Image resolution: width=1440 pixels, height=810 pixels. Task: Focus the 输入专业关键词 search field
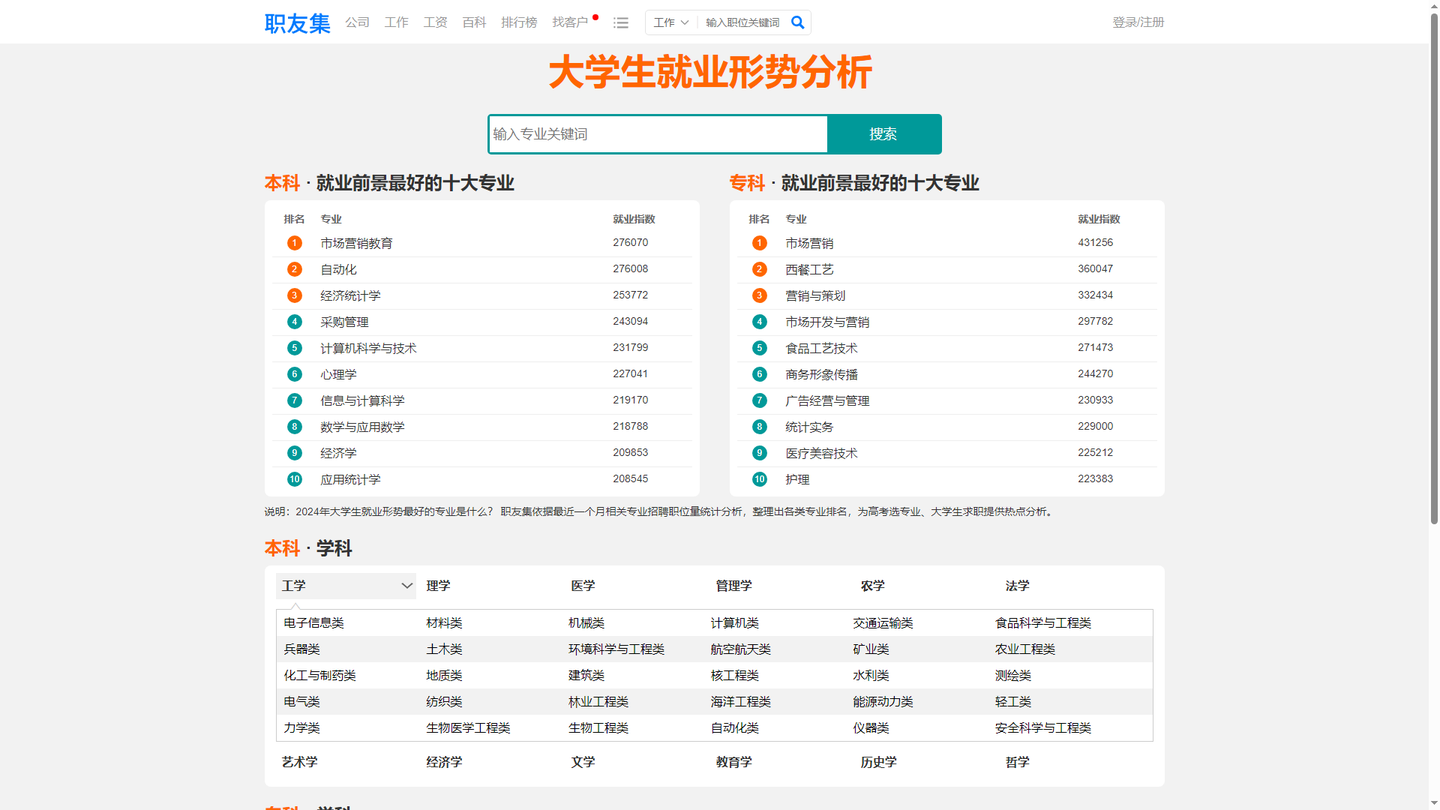(658, 134)
